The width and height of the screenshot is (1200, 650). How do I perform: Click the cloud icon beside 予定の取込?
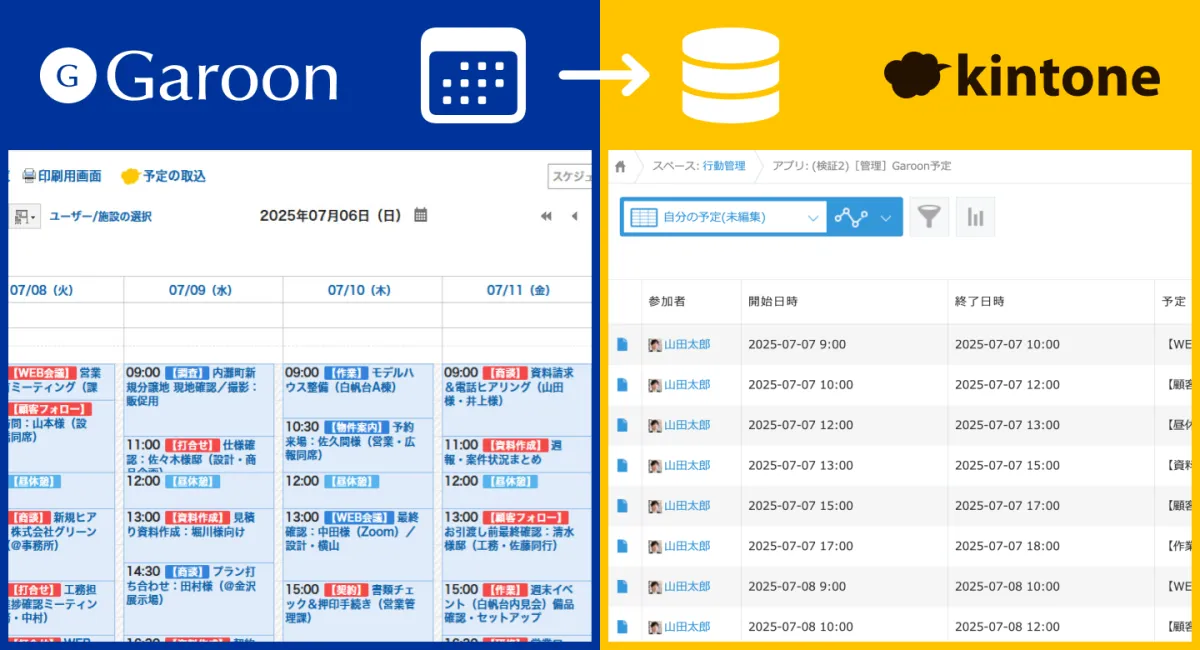point(130,177)
